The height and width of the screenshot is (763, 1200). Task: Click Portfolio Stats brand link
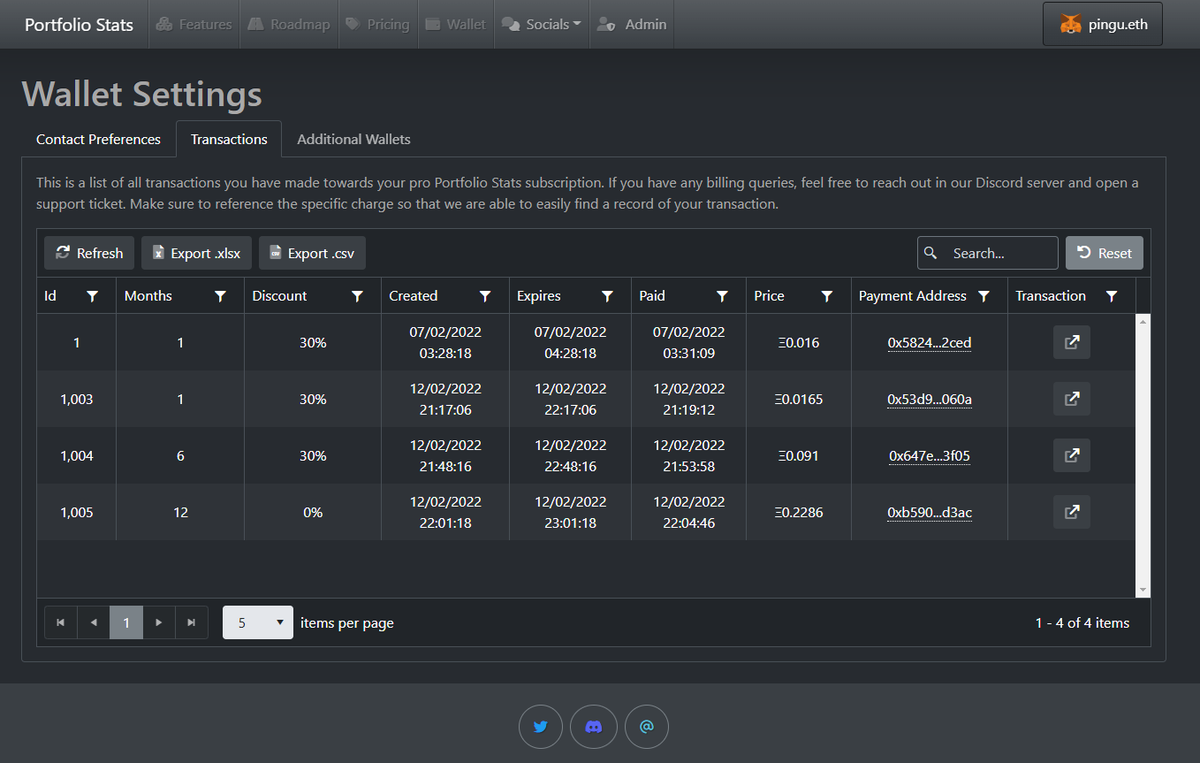[79, 24]
